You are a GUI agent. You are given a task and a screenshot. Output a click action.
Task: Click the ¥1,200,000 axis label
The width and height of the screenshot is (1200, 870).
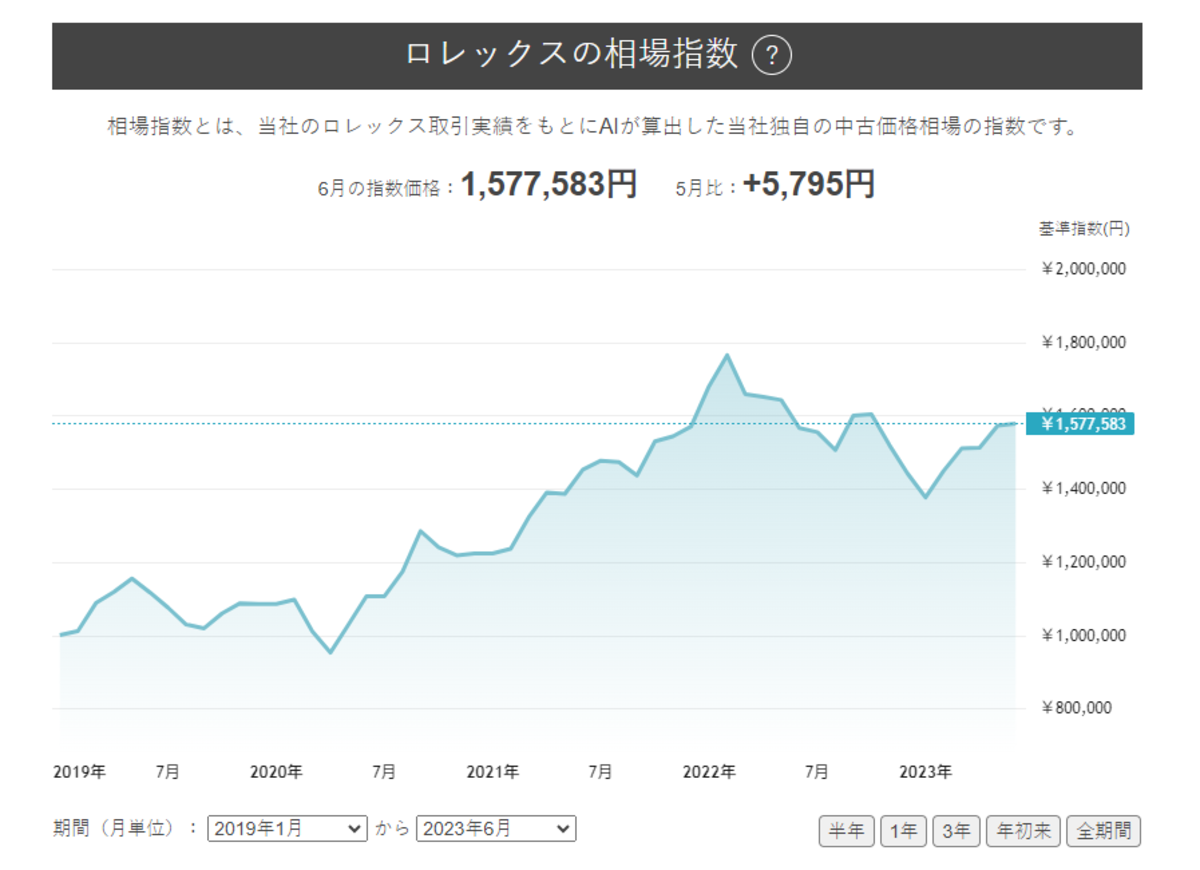tap(1084, 562)
